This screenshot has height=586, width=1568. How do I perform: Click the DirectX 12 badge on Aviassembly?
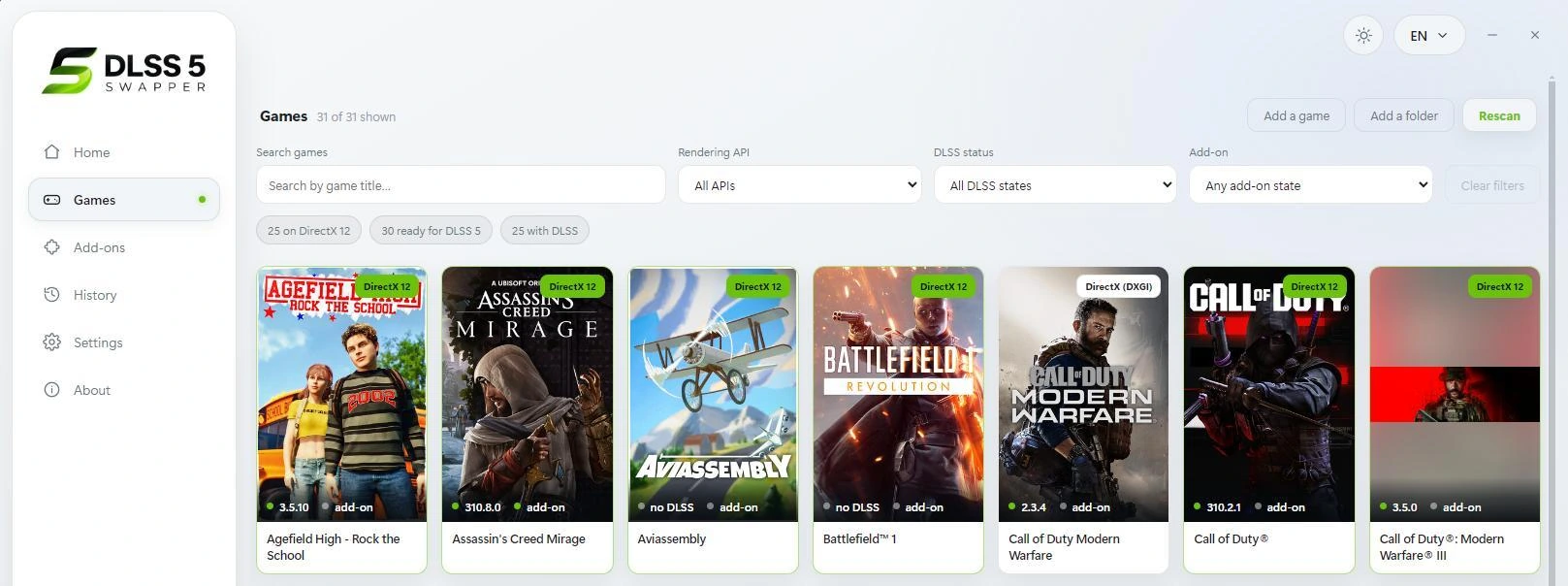click(757, 286)
